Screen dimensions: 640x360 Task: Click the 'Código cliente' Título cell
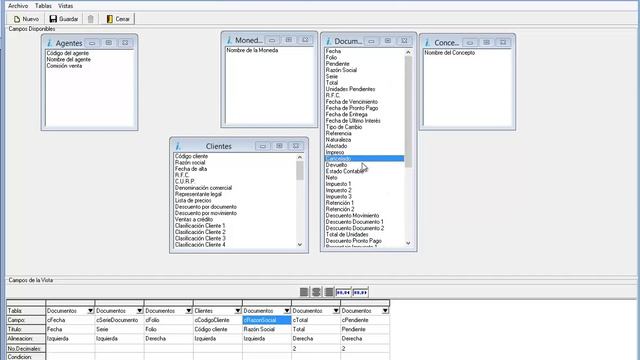(218, 329)
